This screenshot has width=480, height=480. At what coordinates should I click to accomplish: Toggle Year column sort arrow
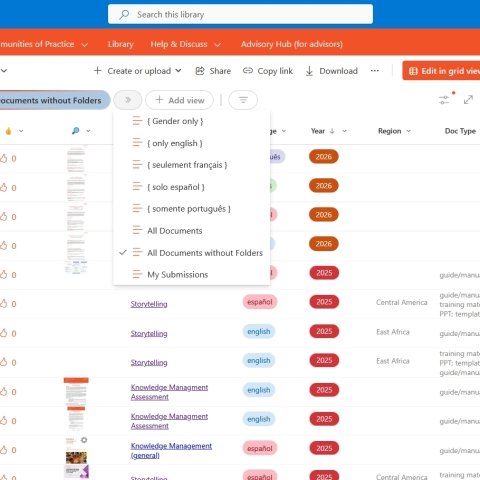coord(332,131)
